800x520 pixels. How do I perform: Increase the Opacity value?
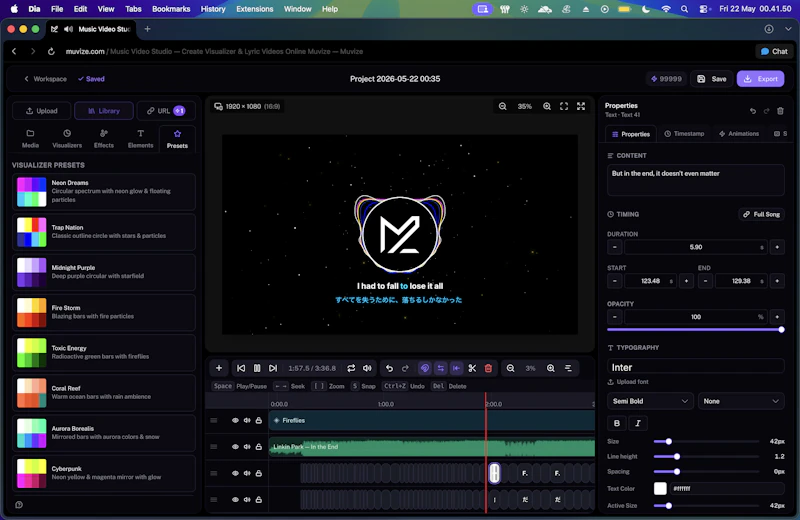pyautogui.click(x=777, y=317)
